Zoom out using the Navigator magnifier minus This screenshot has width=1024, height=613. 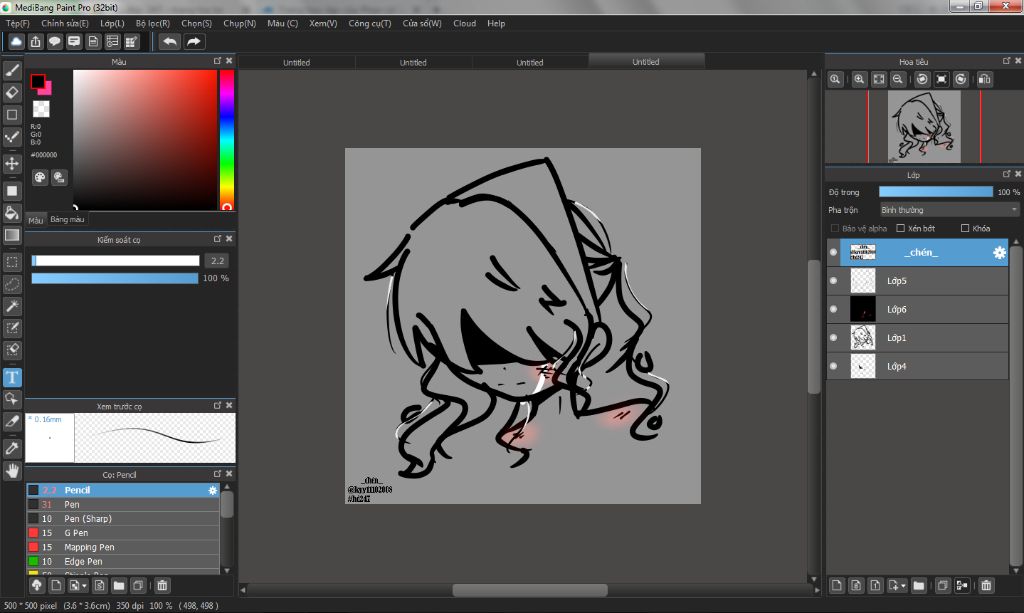pos(898,79)
